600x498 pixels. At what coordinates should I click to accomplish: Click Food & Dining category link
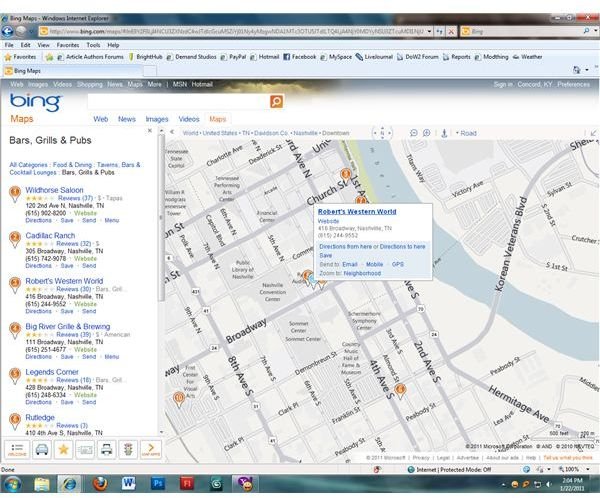click(x=72, y=165)
